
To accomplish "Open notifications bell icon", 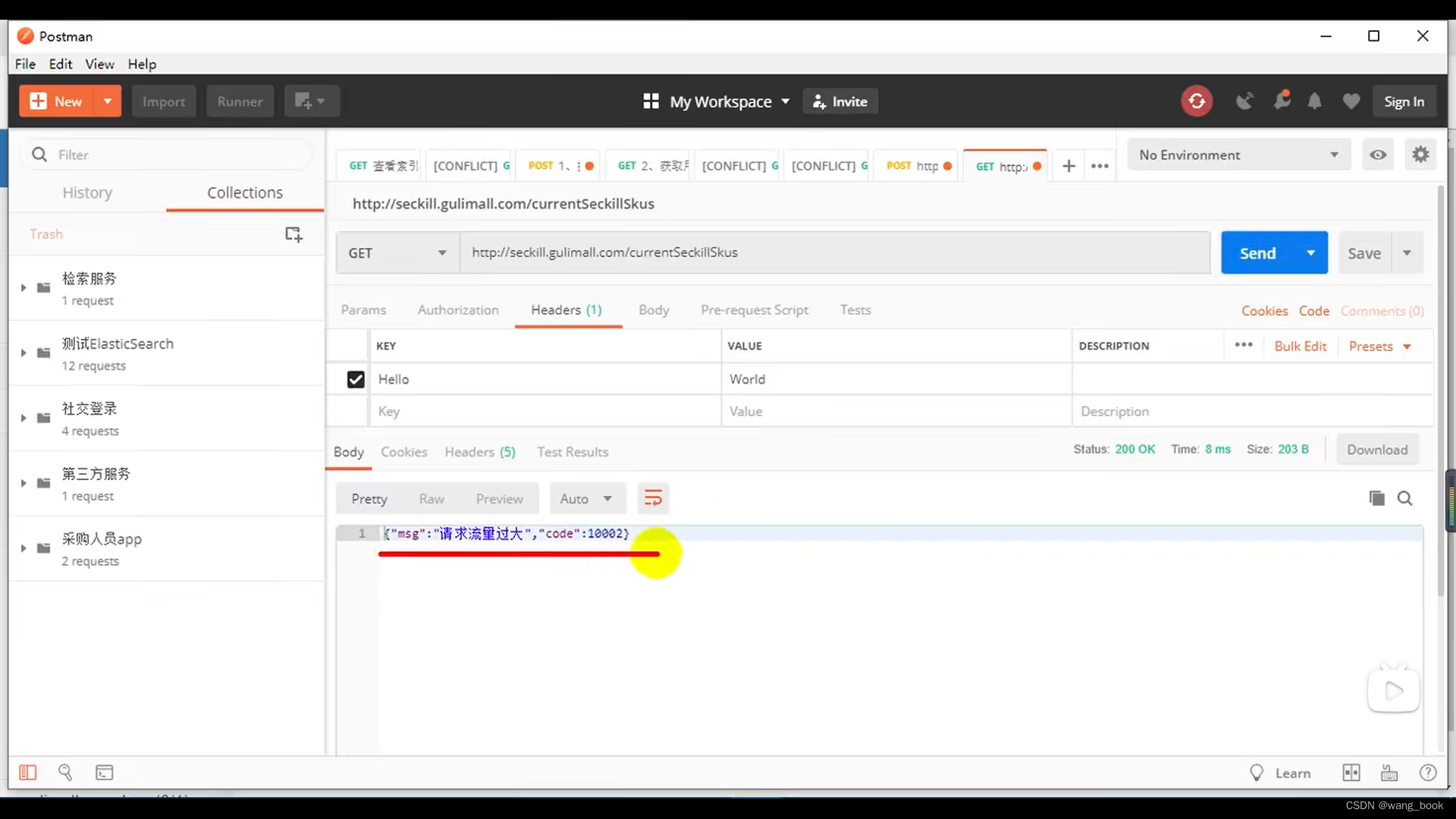I will click(1315, 102).
